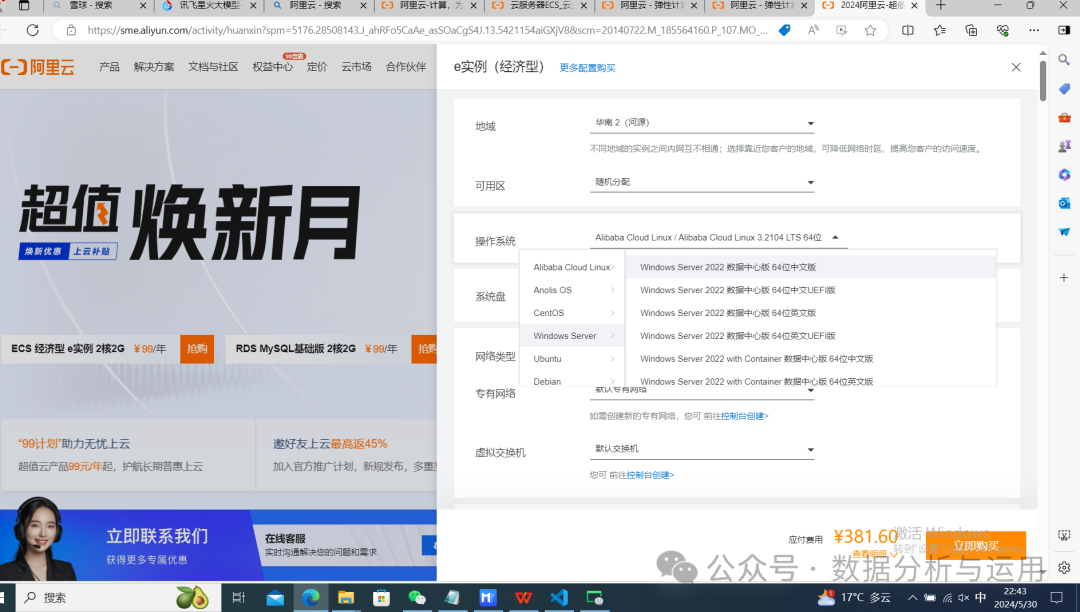Image resolution: width=1080 pixels, height=612 pixels.
Task: Open Browser essentials heart icon
Action: (x=1003, y=30)
